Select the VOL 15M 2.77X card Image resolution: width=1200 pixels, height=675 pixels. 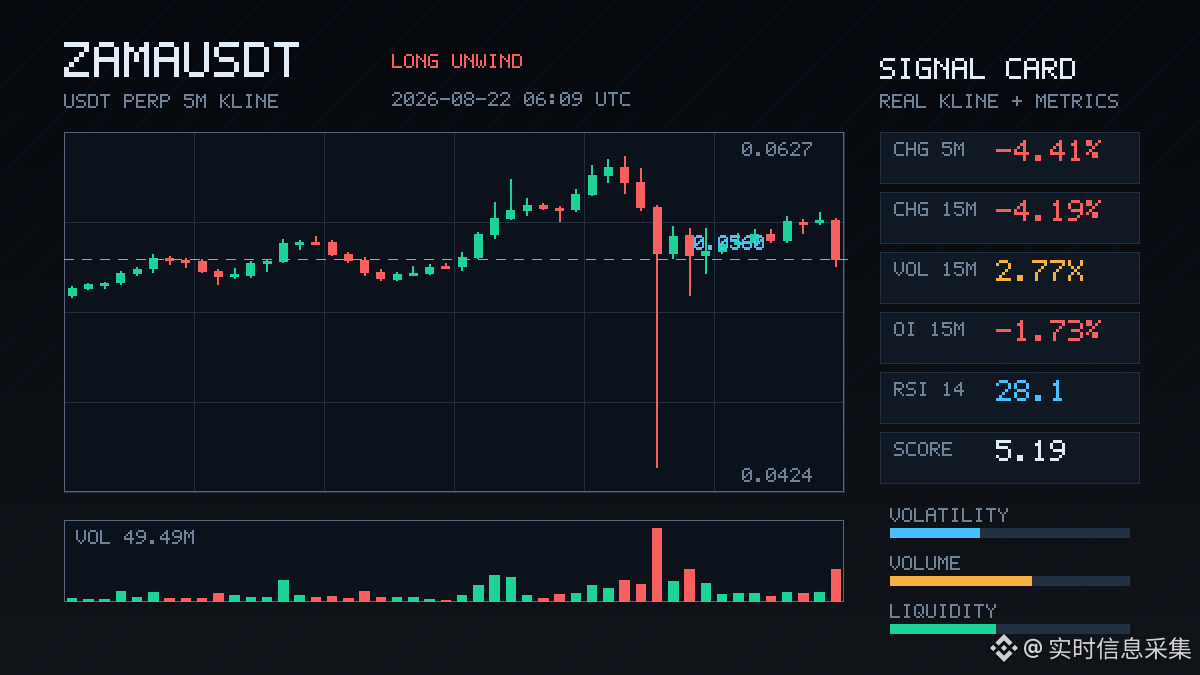tap(1009, 278)
